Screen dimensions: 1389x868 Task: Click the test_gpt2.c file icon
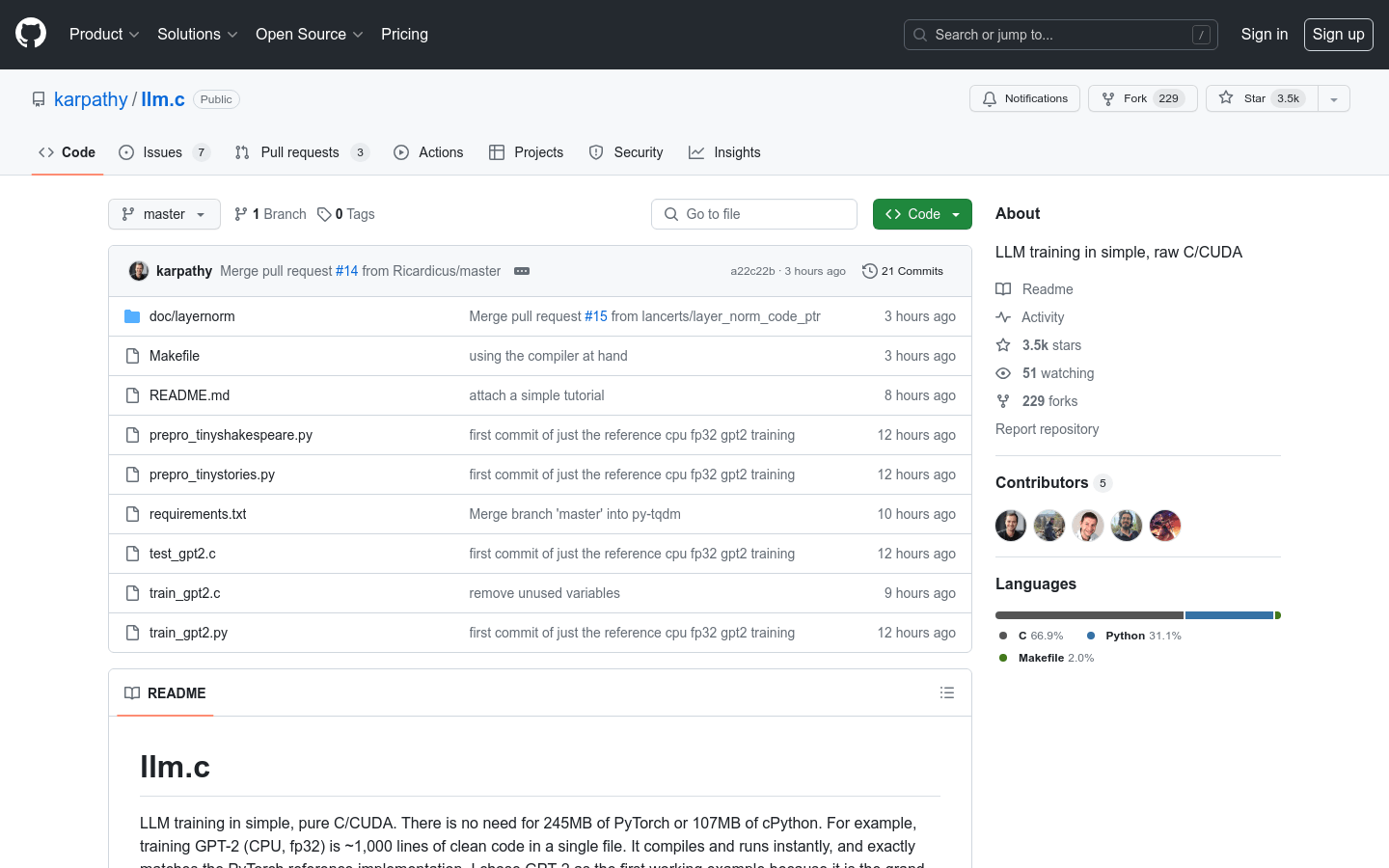coord(132,554)
